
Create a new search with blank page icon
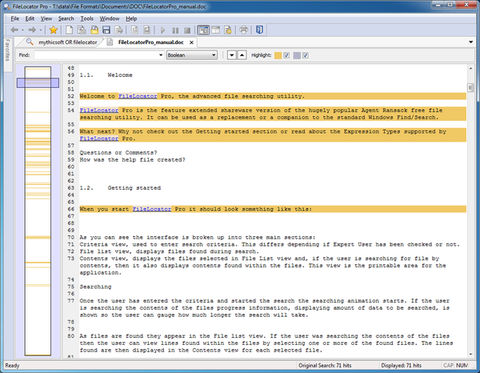(x=69, y=30)
